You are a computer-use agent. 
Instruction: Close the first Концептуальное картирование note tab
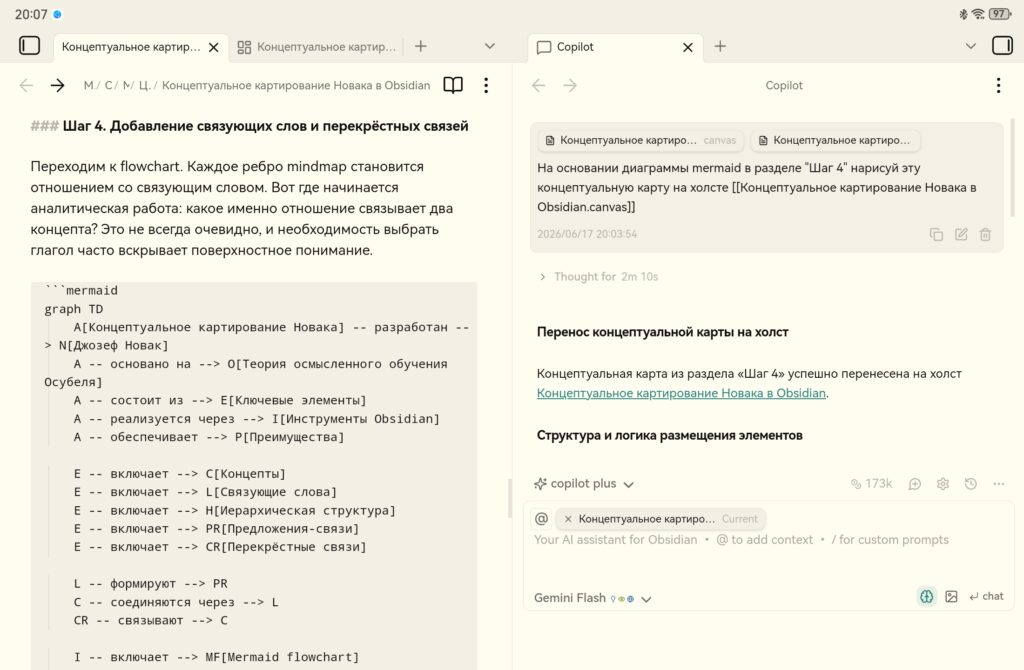coord(214,47)
